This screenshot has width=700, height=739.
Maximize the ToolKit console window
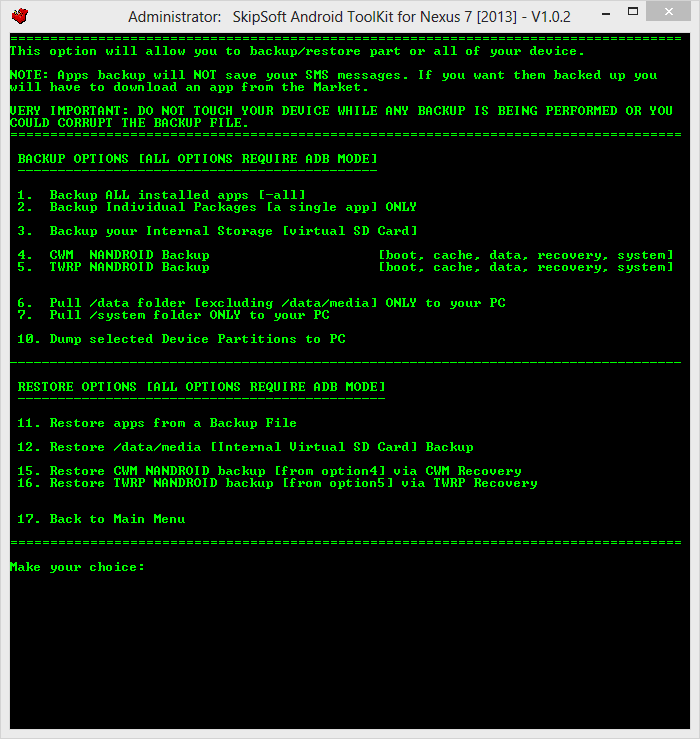633,11
